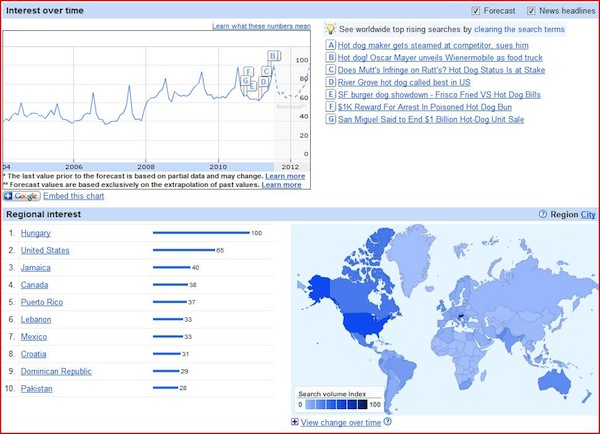Click help icon beside View change over time
Viewport: 600px width, 434px height.
point(387,422)
